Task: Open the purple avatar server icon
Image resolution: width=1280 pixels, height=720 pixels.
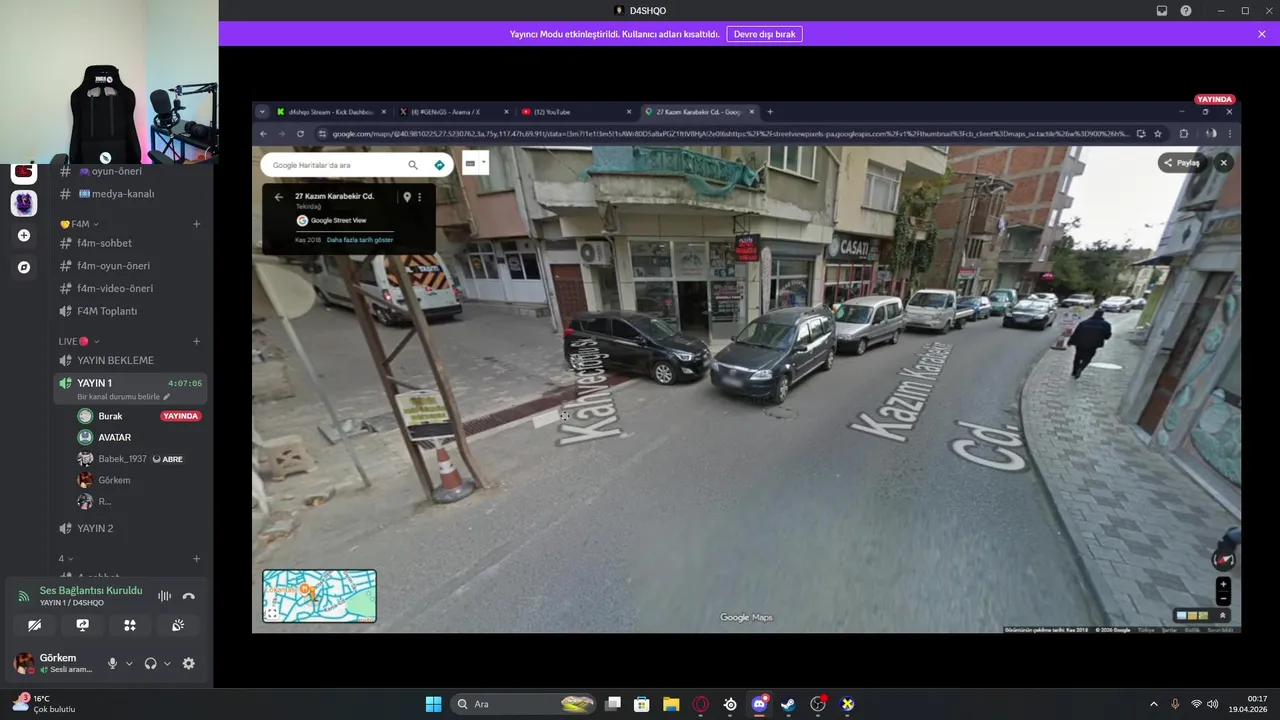Action: 24,203
